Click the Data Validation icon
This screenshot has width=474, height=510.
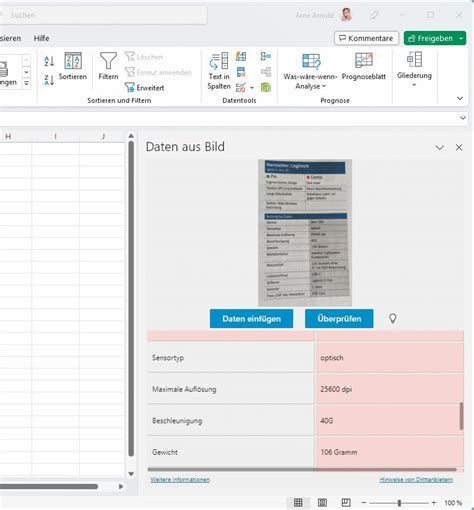pyautogui.click(x=241, y=88)
